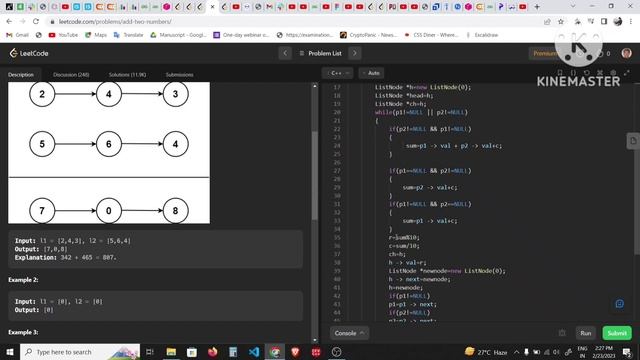Click the description panel scrollbar

(x=314, y=176)
